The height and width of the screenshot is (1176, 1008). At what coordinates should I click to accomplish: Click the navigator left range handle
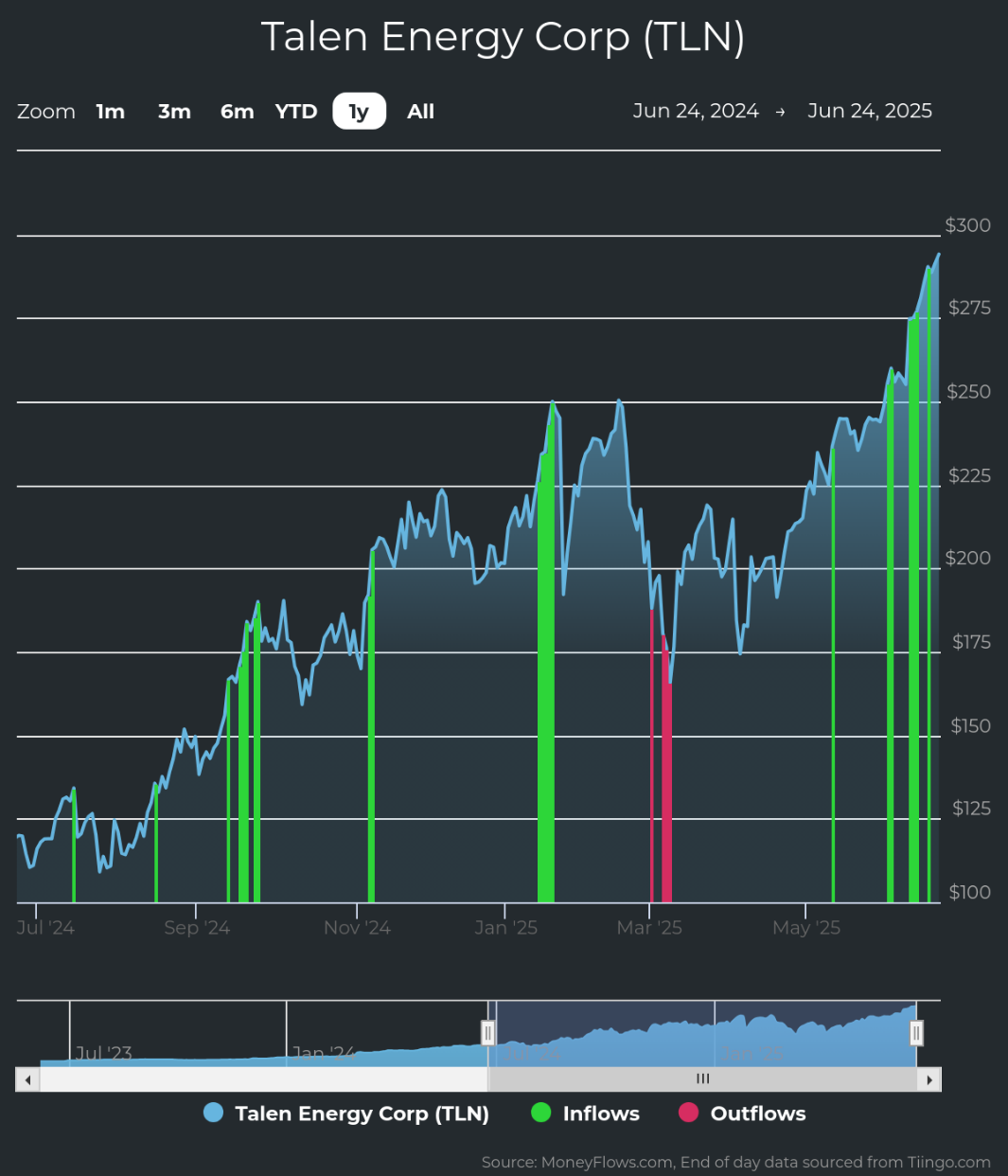488,1033
